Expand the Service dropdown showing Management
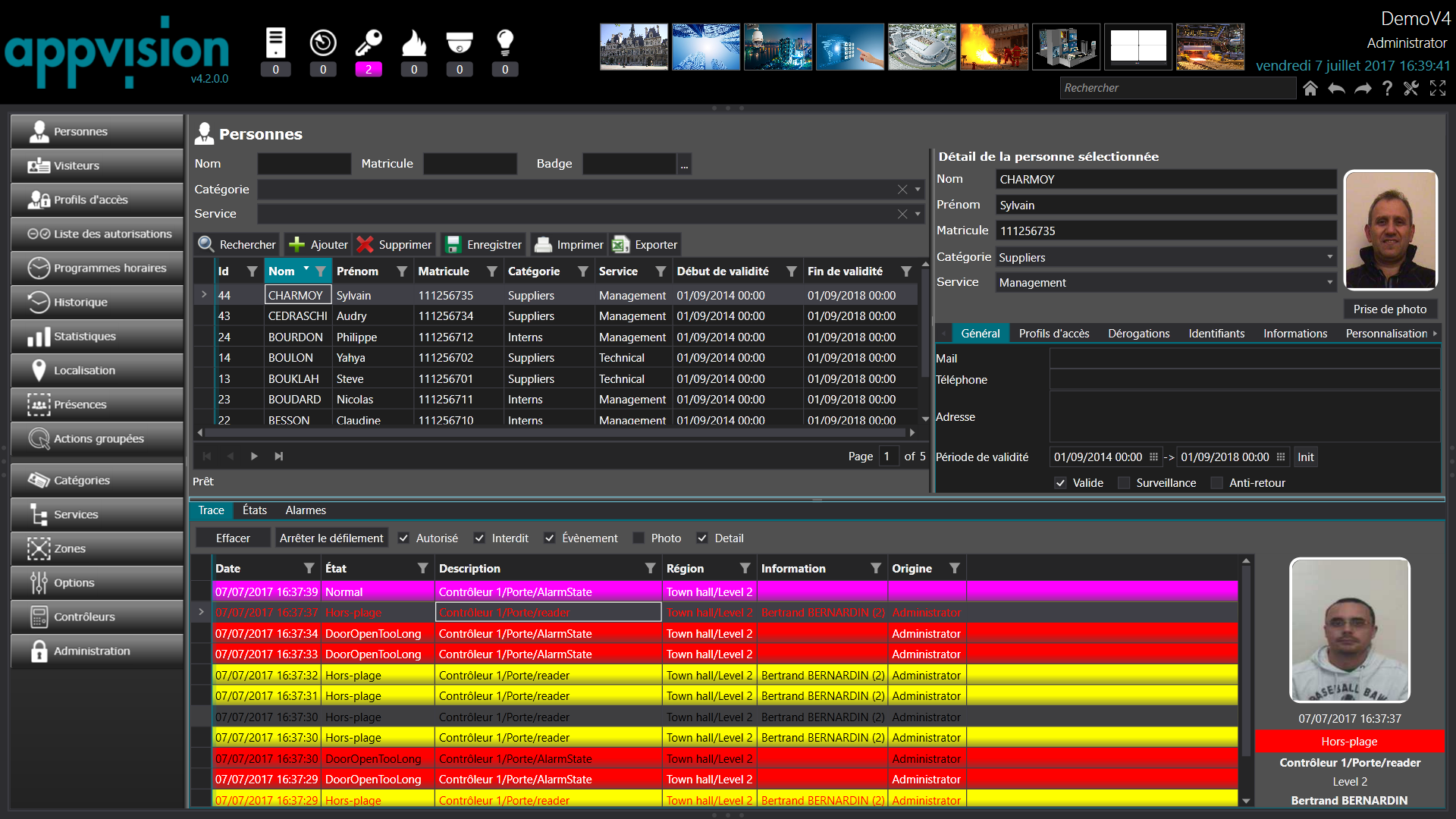This screenshot has width=1456, height=819. pyautogui.click(x=1329, y=282)
